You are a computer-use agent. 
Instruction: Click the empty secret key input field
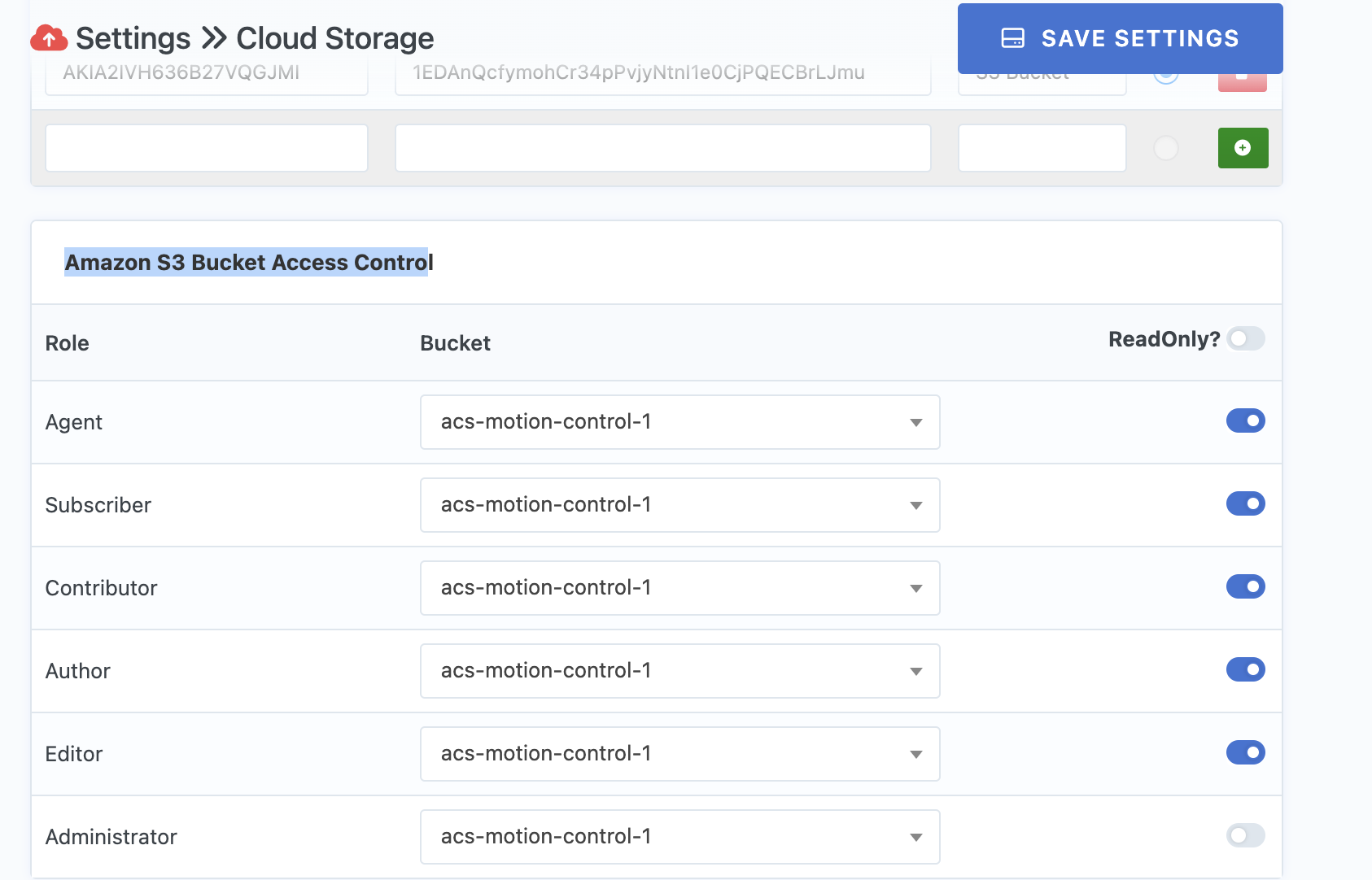(x=663, y=148)
